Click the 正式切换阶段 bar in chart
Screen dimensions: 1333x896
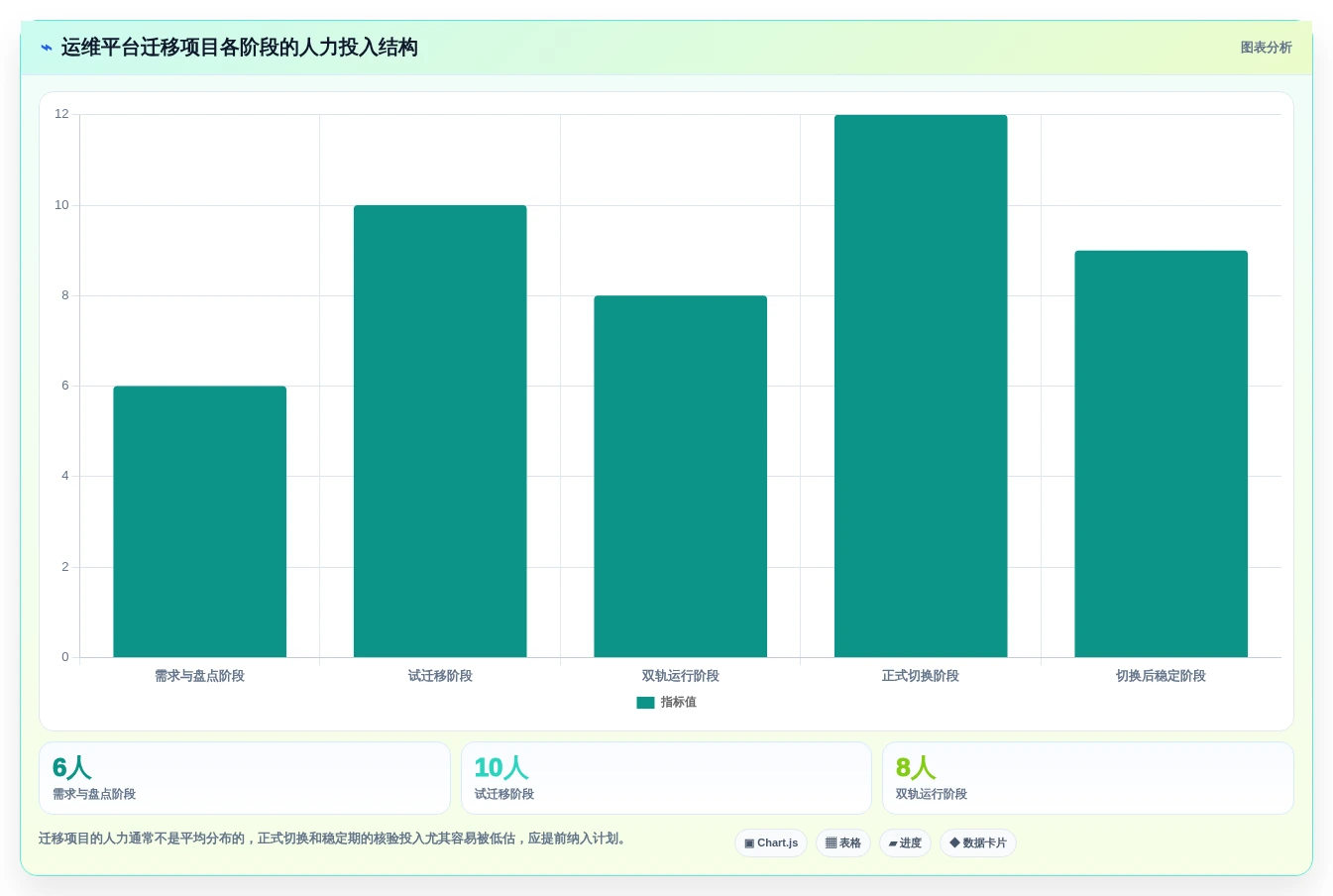coord(921,386)
